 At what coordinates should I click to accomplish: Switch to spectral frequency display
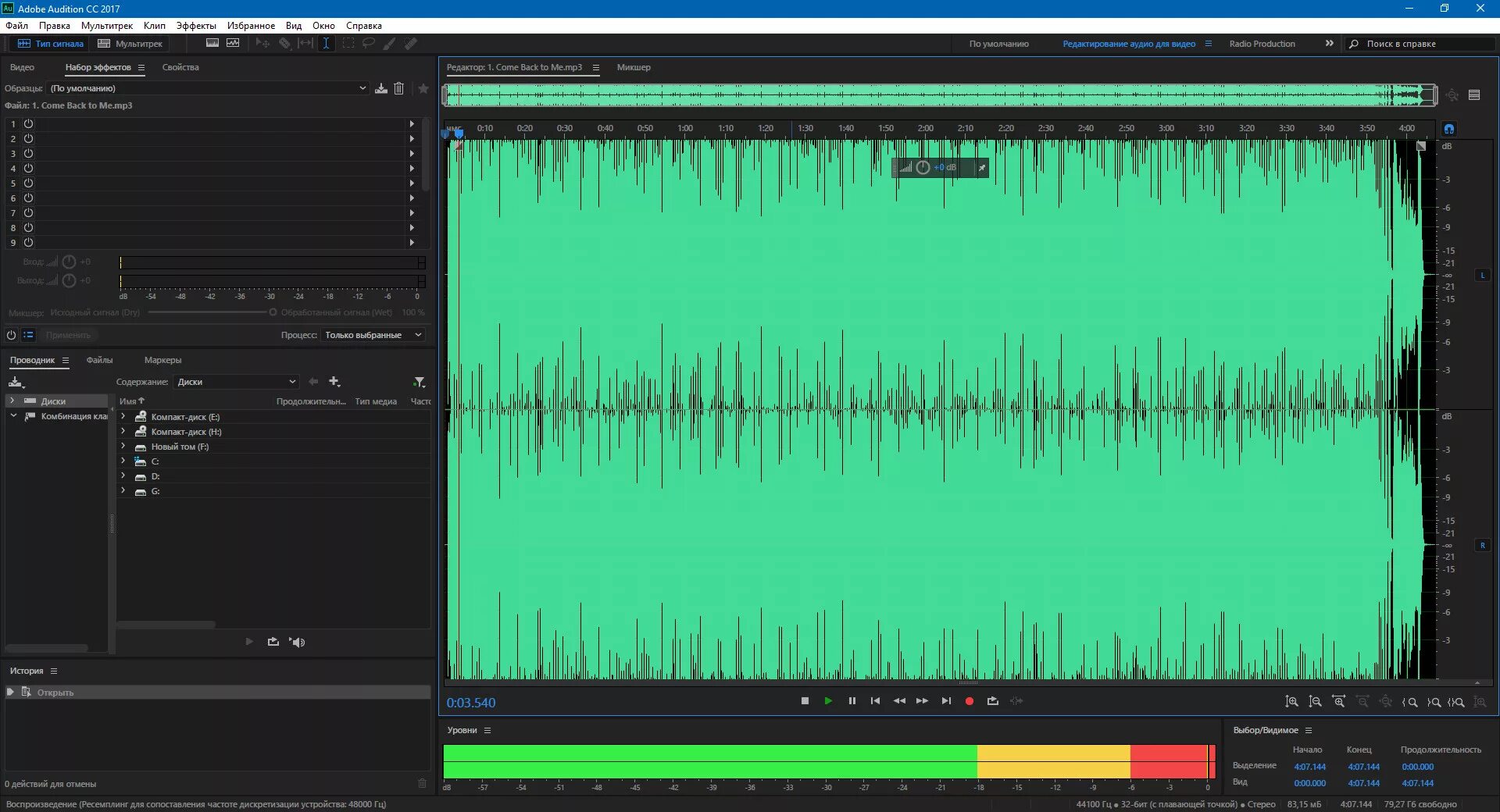pos(212,43)
